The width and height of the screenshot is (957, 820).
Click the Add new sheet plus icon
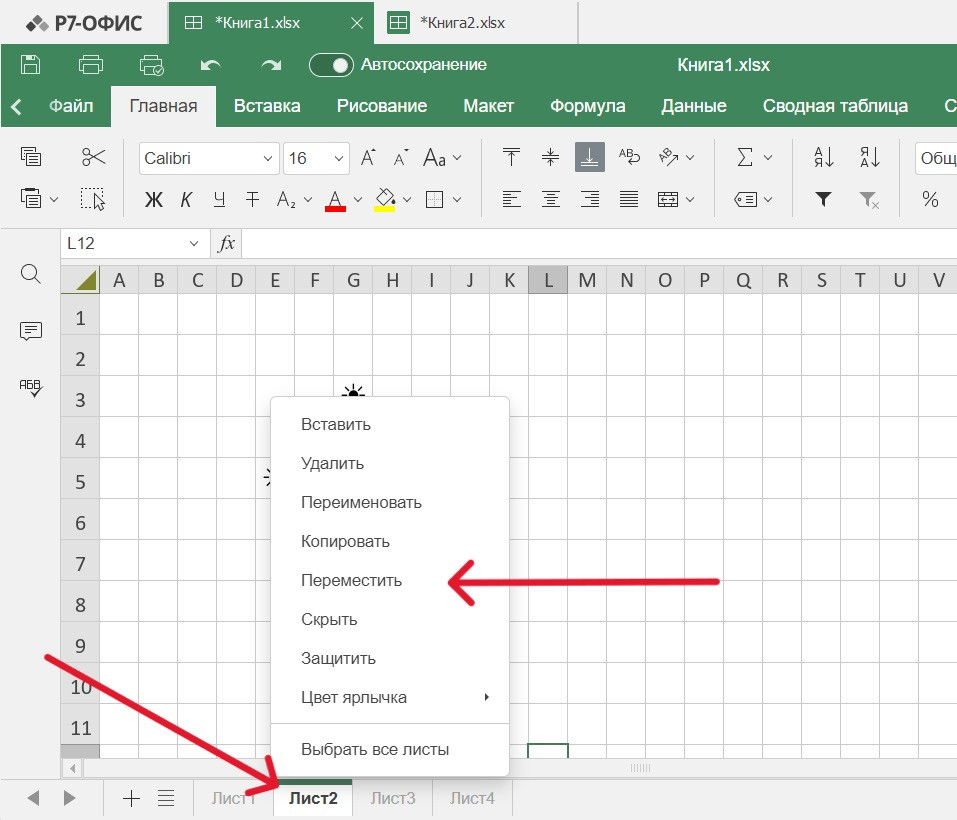(x=131, y=798)
